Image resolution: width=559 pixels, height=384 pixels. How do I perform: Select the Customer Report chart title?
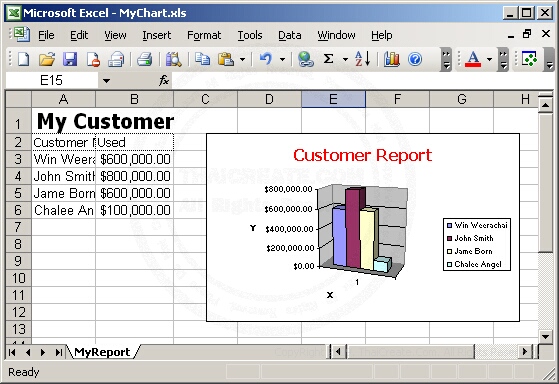coord(363,155)
